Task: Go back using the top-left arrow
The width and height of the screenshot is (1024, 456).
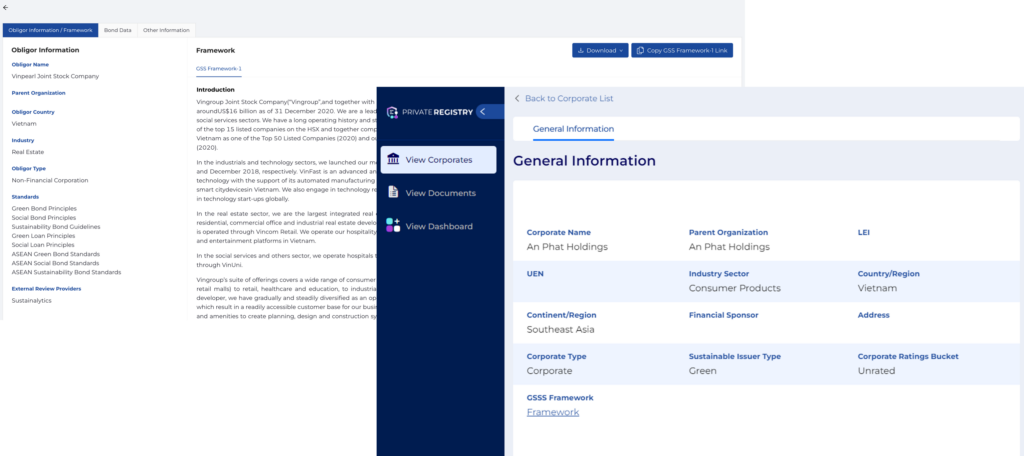Action: click(5, 7)
